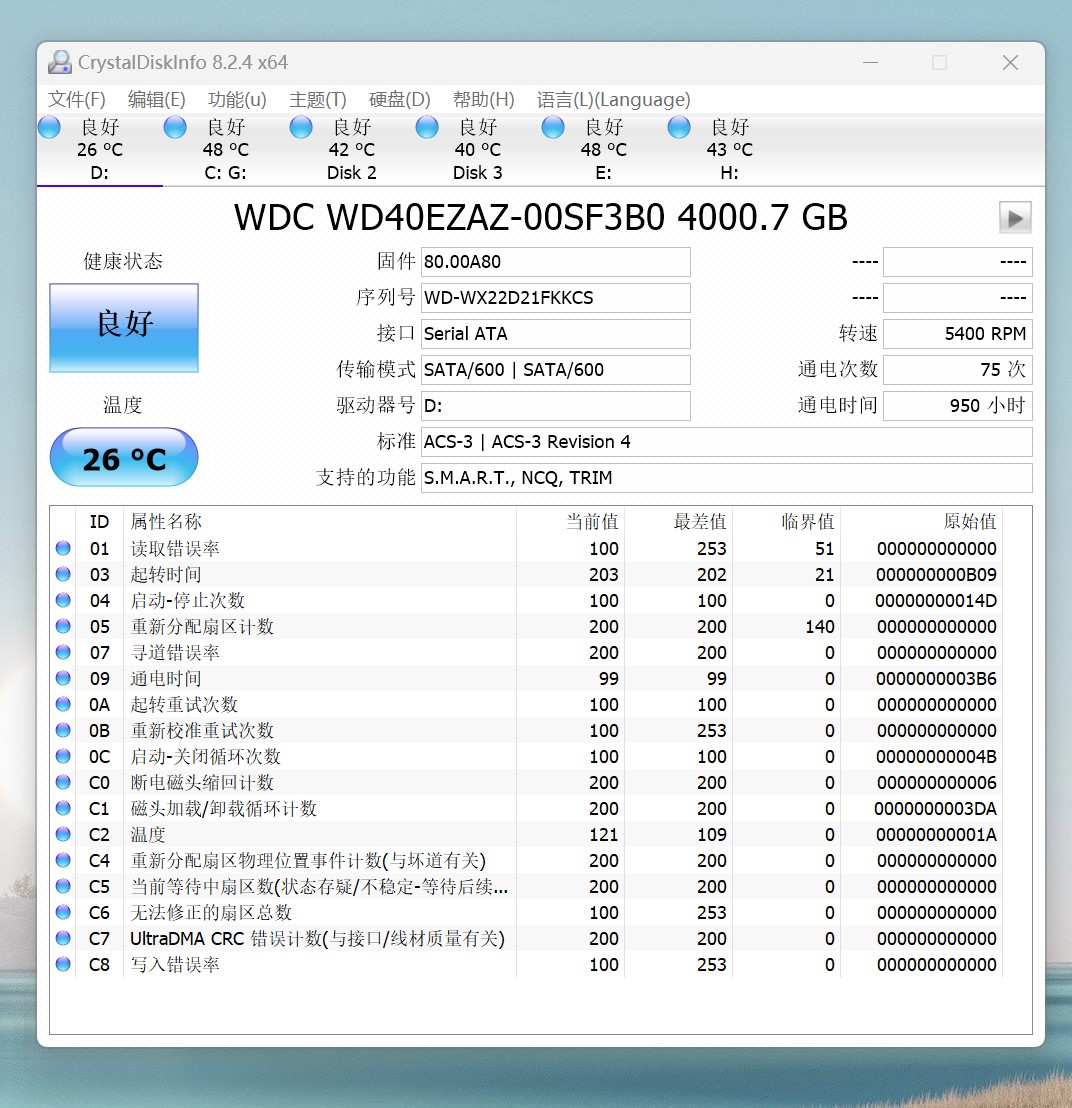Image resolution: width=1072 pixels, height=1108 pixels.
Task: Click the drive letter field D:
Action: point(555,406)
